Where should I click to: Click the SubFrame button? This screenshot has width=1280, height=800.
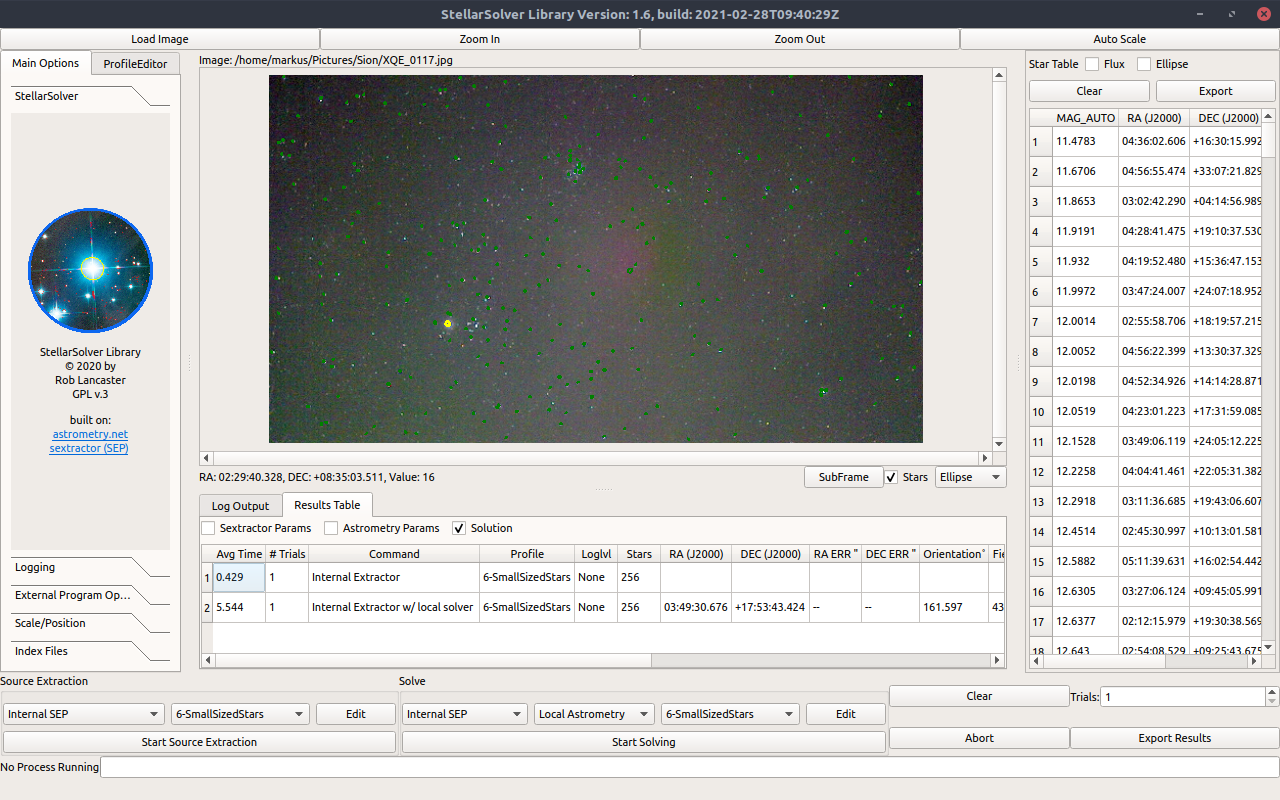[844, 477]
